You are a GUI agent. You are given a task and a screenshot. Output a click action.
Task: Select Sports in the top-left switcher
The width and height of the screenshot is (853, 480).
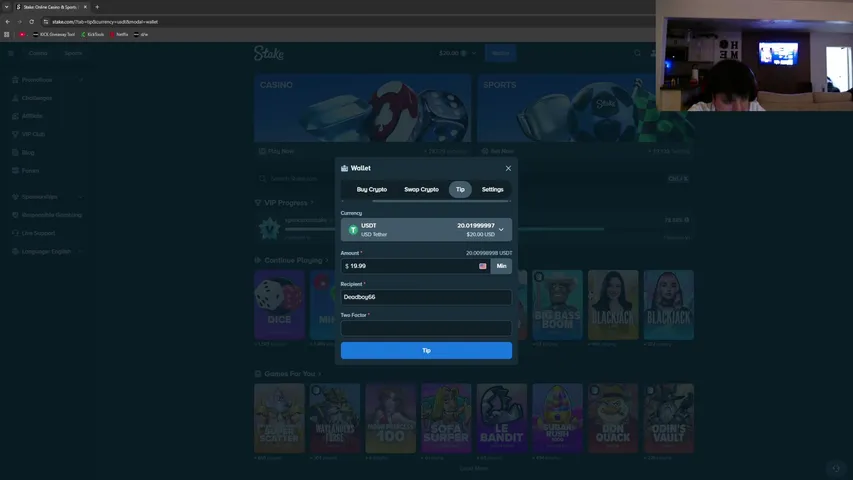point(73,53)
